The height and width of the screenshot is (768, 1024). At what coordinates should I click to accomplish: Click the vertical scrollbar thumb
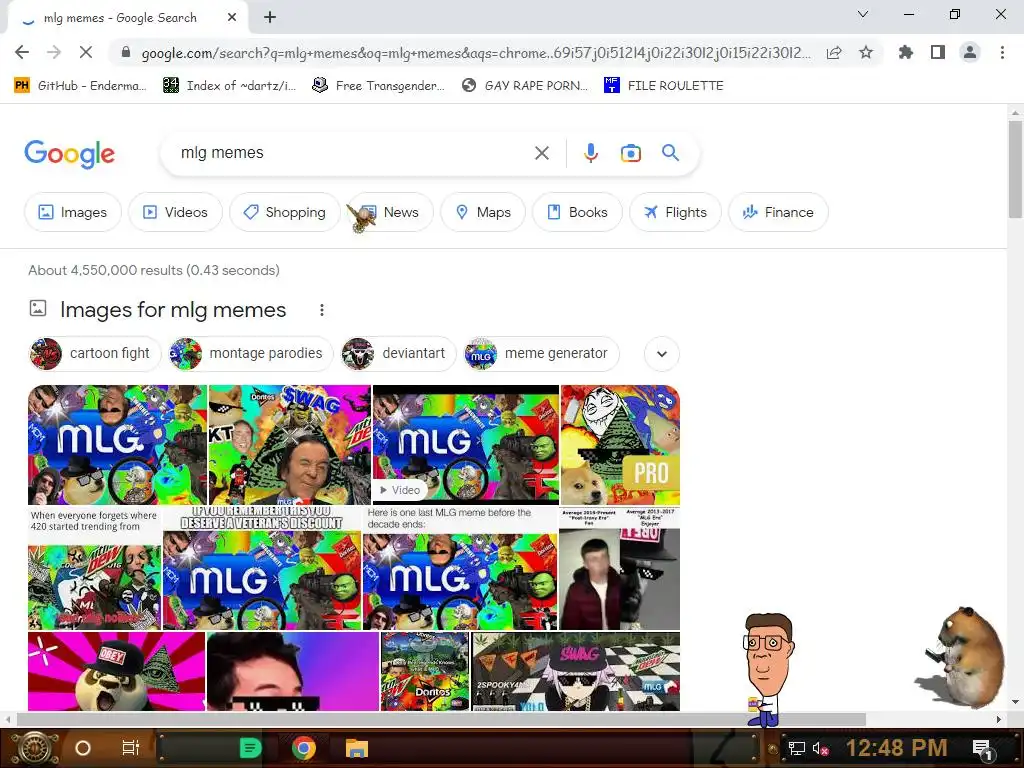point(1015,168)
